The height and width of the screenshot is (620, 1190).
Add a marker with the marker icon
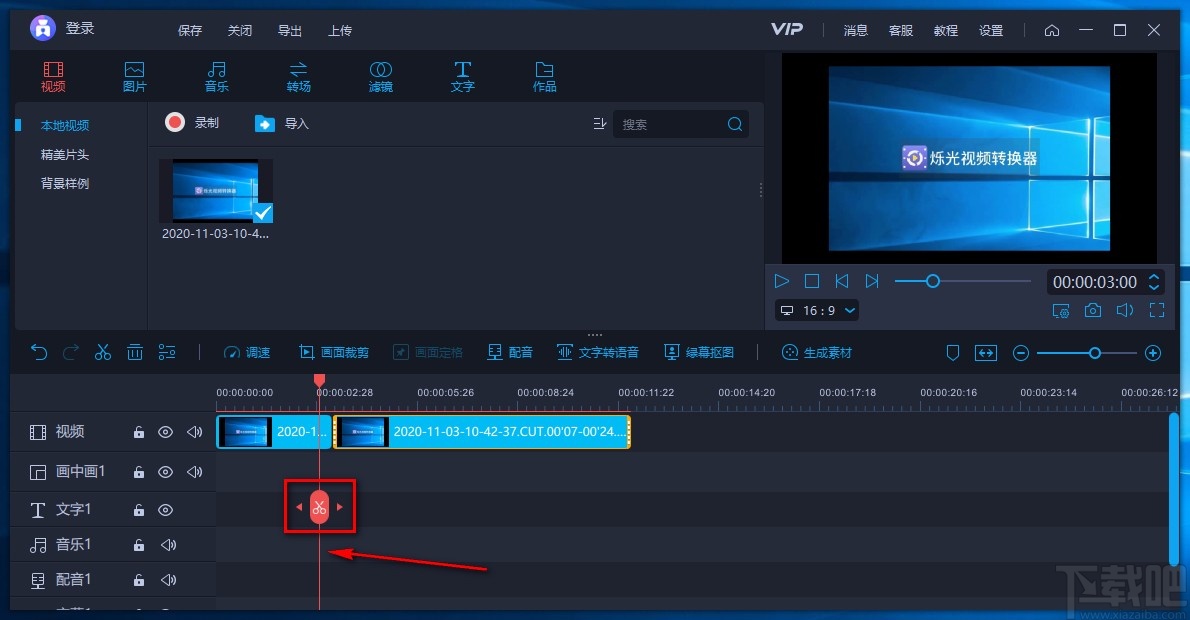pyautogui.click(x=952, y=353)
